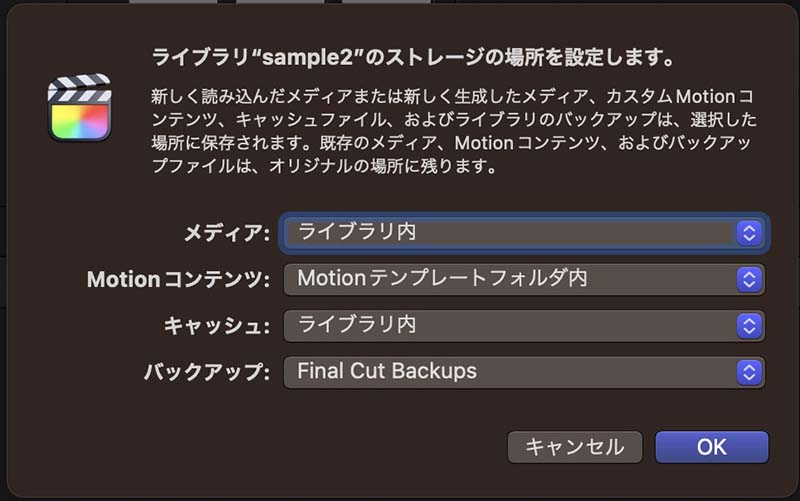
Task: Click the blue chevron arrows beside Motionテンプレートフォルダ内
Action: pyautogui.click(x=749, y=280)
